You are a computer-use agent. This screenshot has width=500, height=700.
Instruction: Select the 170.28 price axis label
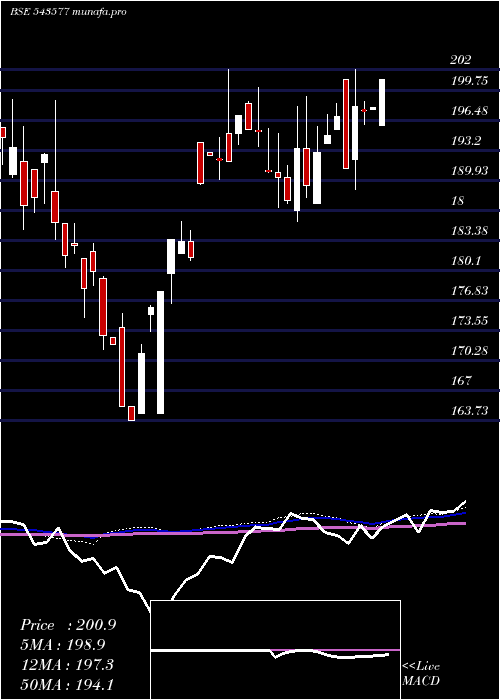point(470,350)
